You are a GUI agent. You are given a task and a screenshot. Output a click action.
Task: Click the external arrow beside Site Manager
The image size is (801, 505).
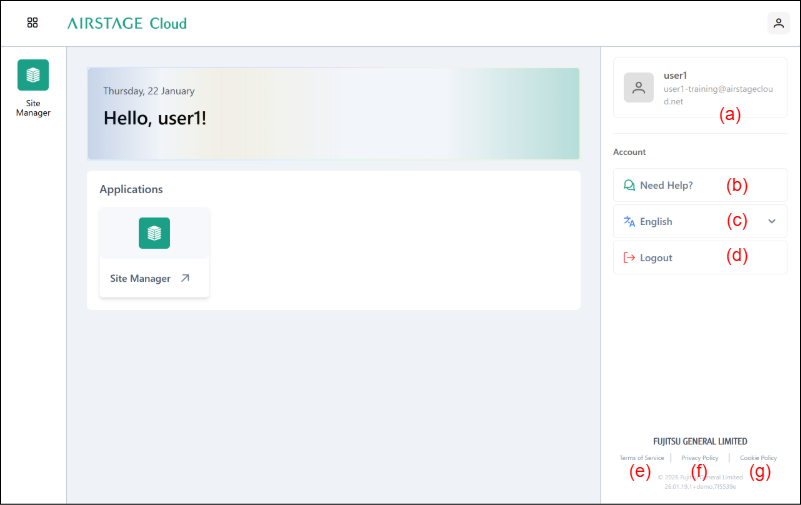185,279
